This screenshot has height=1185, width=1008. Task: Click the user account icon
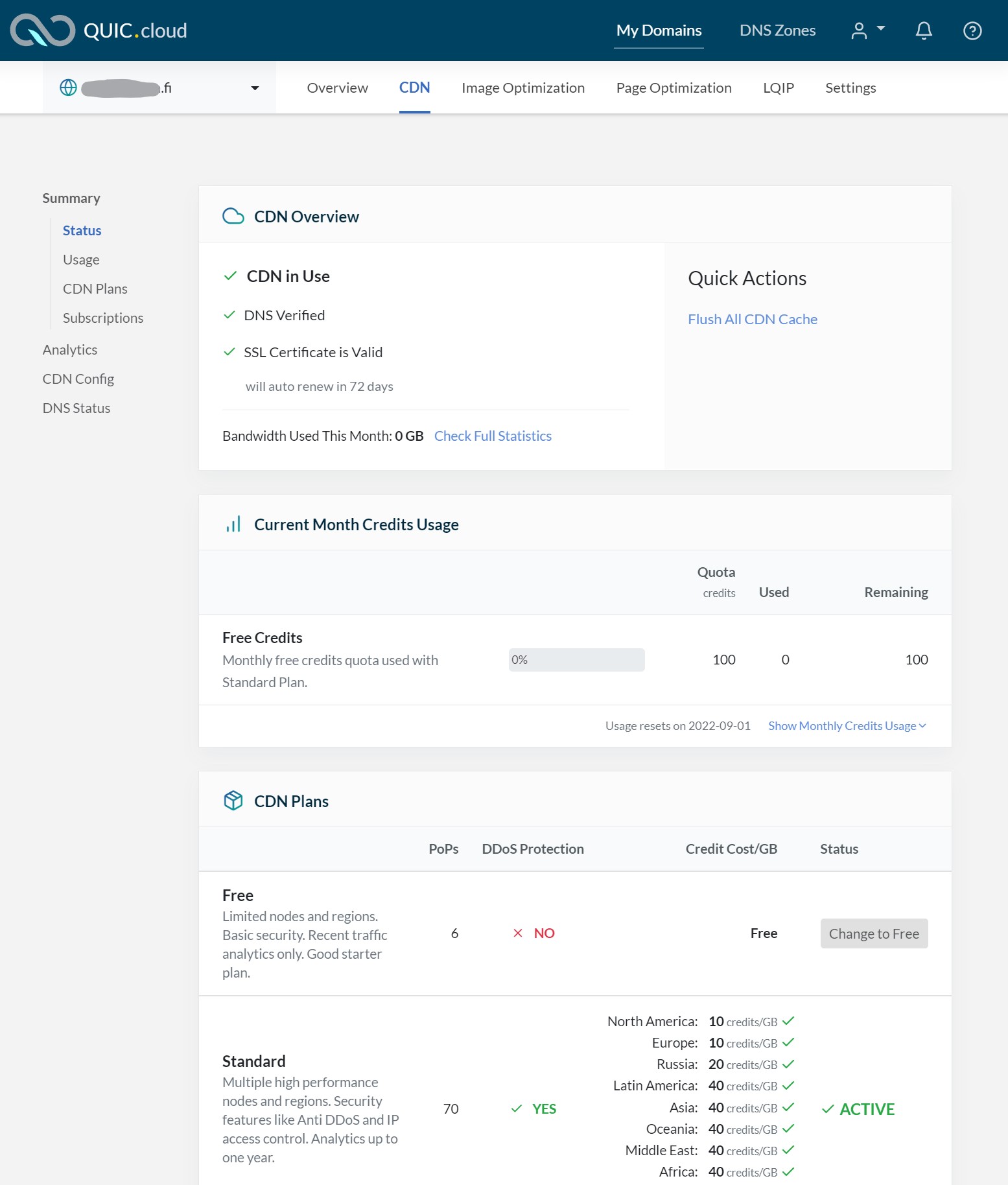(858, 30)
